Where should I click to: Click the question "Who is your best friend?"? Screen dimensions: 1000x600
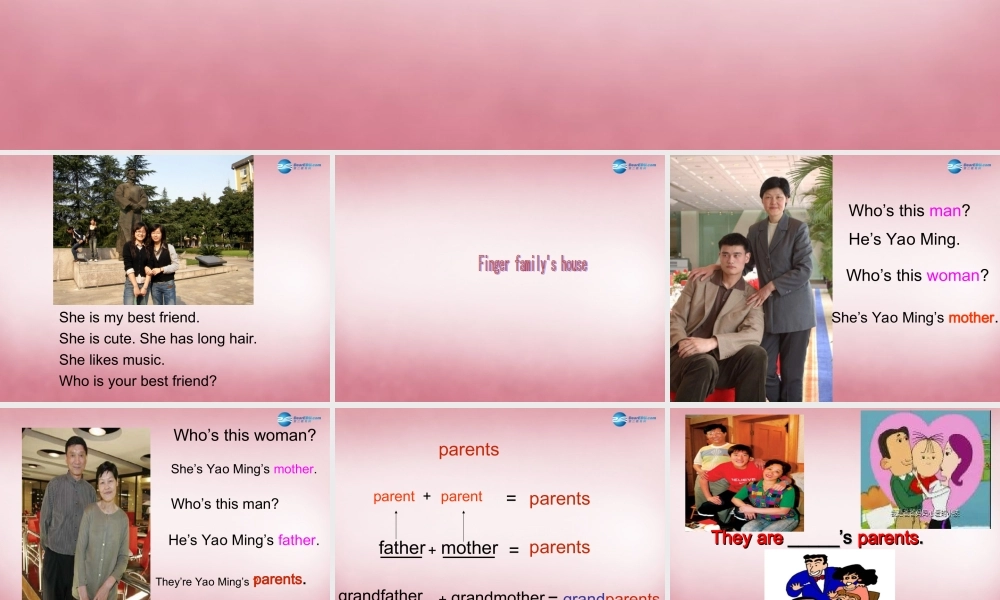(x=138, y=381)
